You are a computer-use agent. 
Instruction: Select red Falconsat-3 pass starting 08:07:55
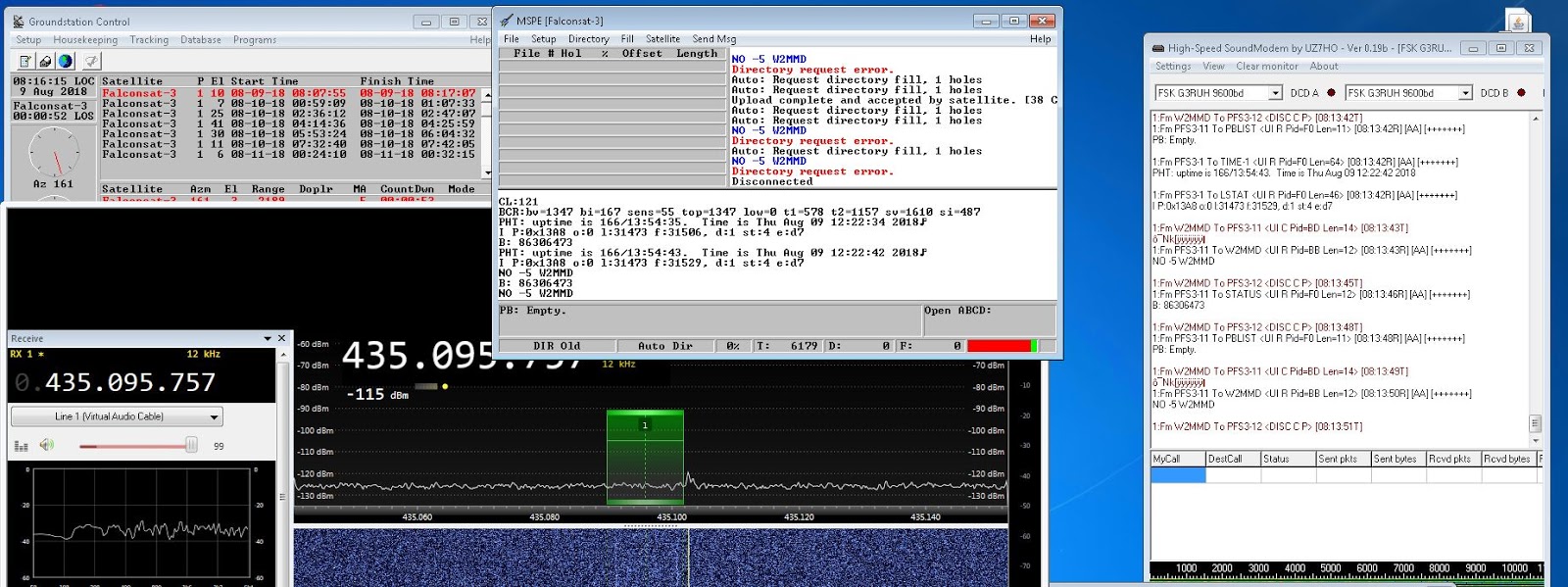[x=289, y=93]
